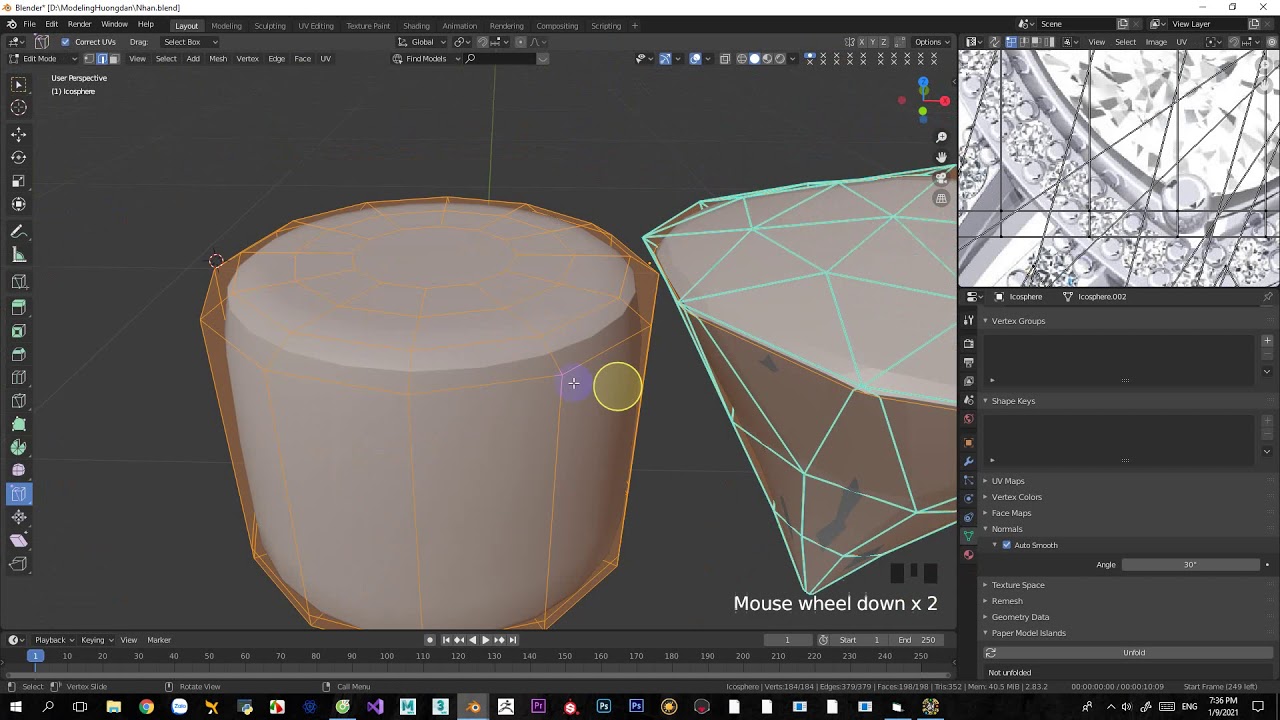Add a vertex group with plus button
This screenshot has height=720, width=1280.
click(1267, 341)
